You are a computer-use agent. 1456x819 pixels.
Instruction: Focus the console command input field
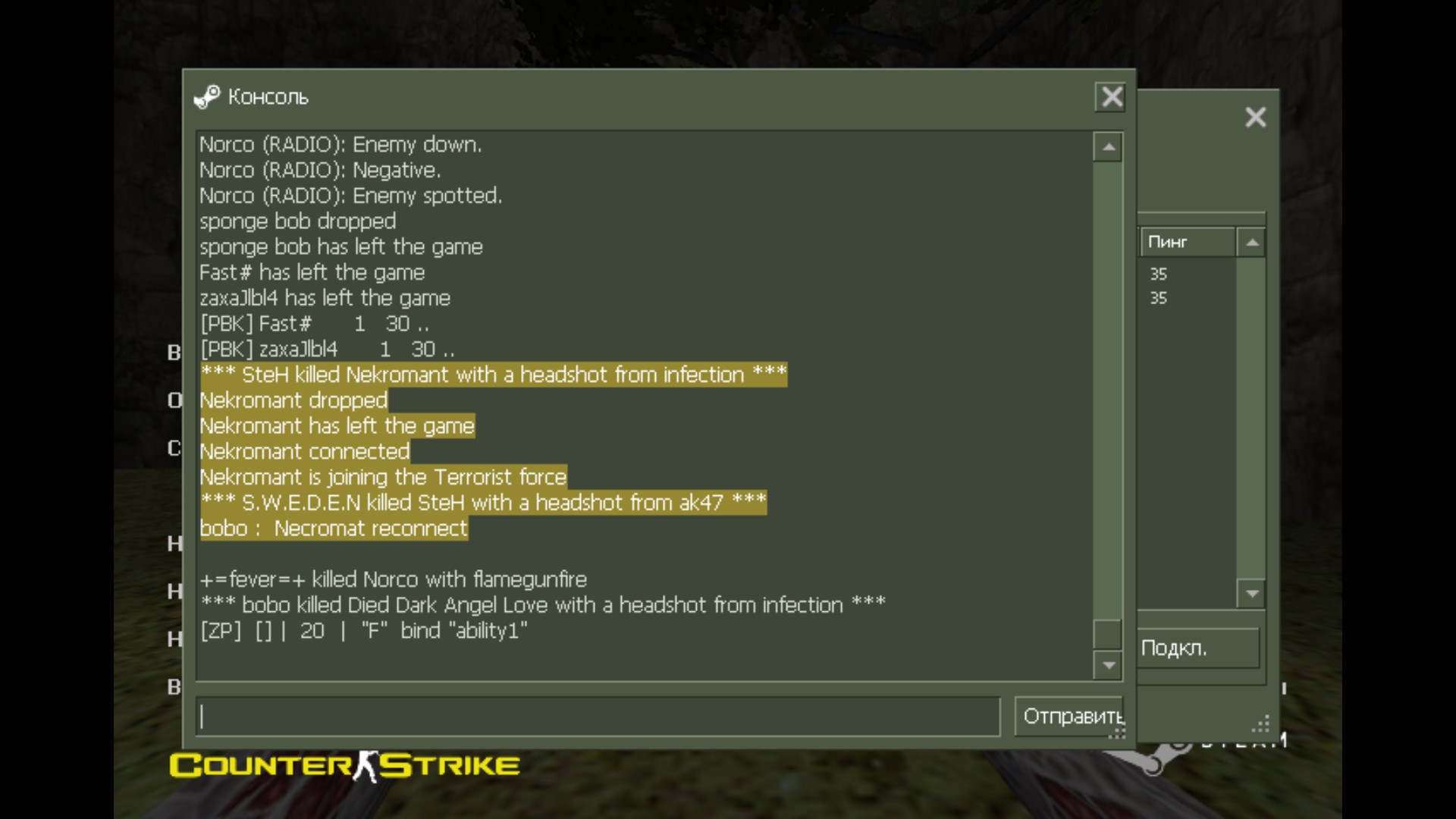(598, 717)
